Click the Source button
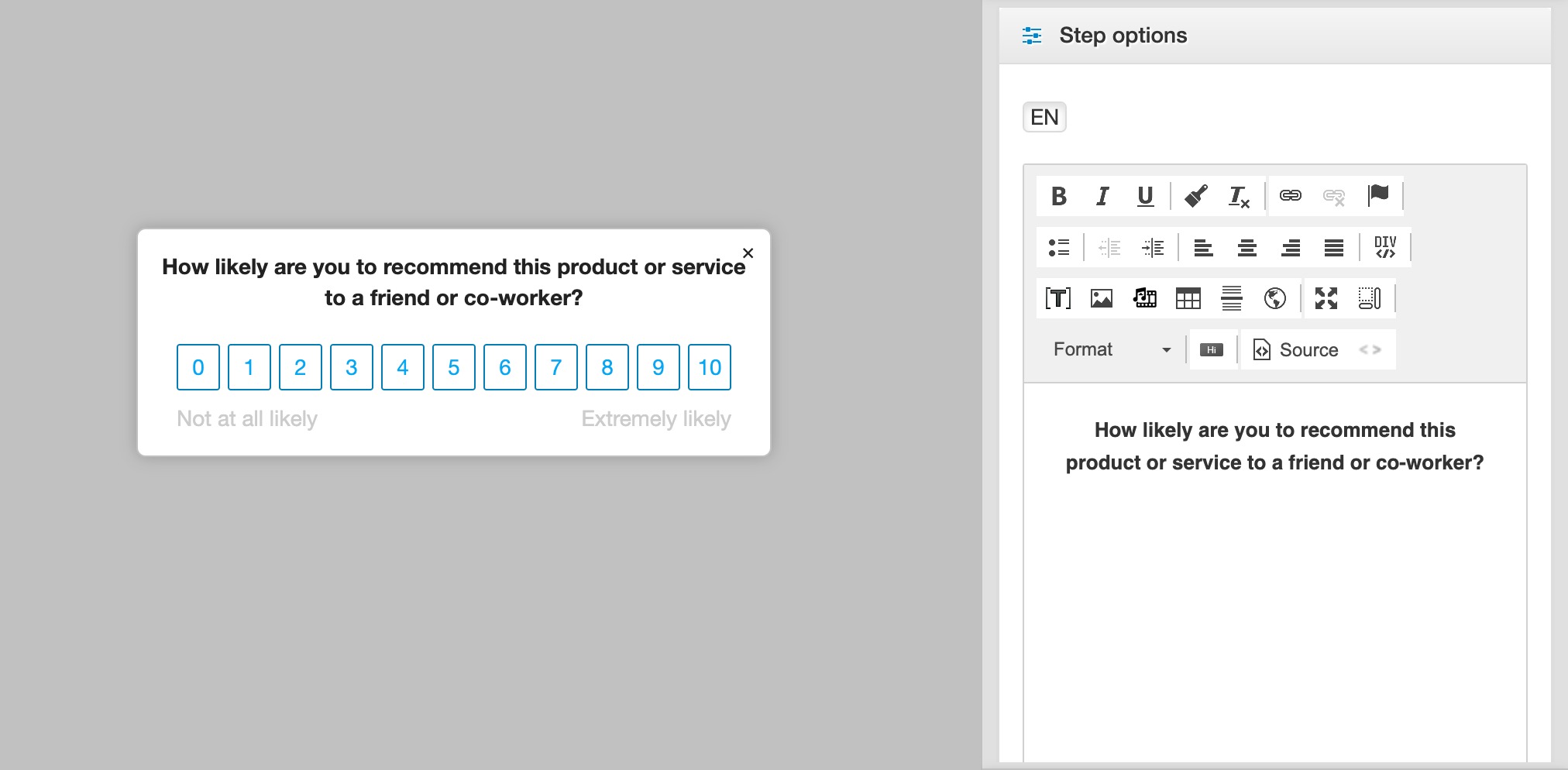 (x=1296, y=350)
